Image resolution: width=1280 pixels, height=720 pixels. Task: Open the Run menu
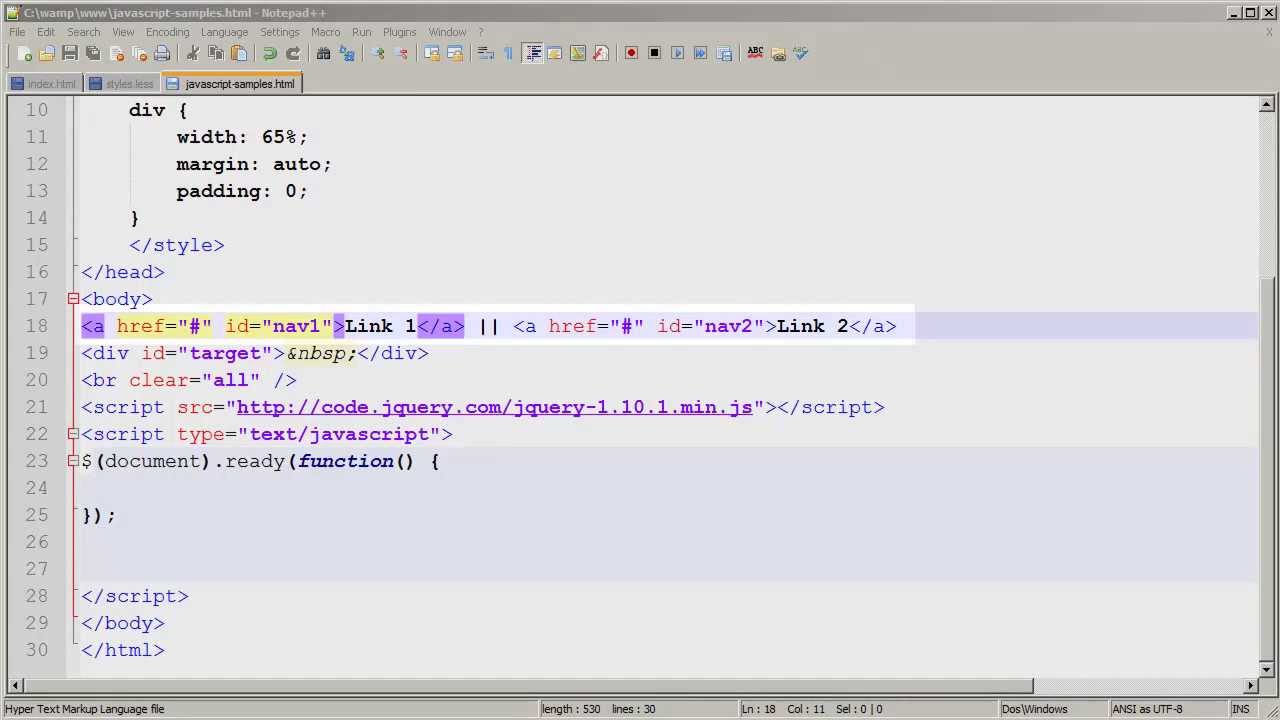coord(361,32)
